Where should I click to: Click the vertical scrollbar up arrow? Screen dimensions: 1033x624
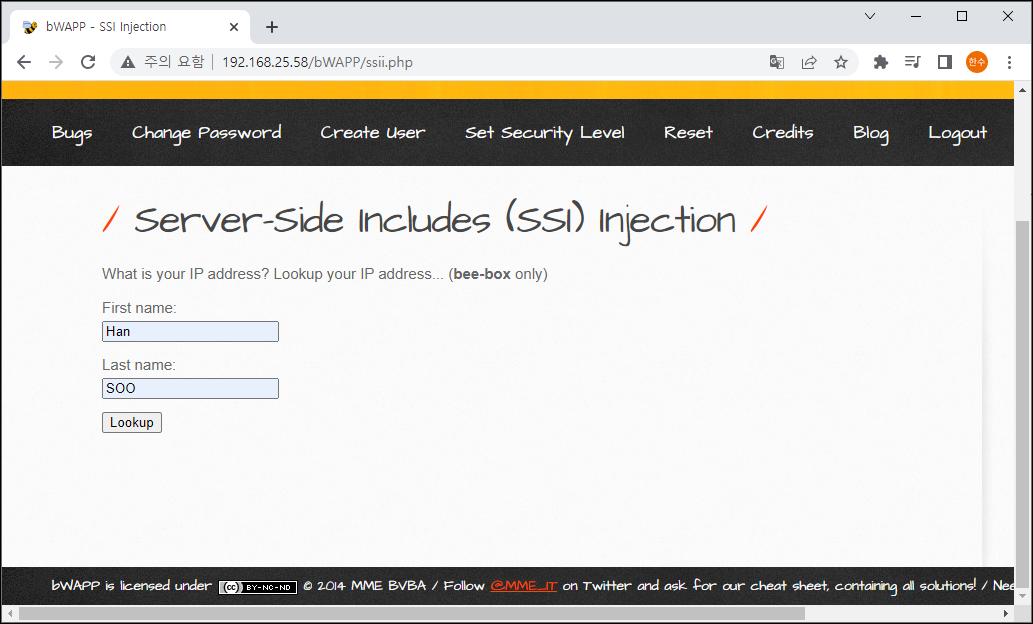click(x=1022, y=90)
